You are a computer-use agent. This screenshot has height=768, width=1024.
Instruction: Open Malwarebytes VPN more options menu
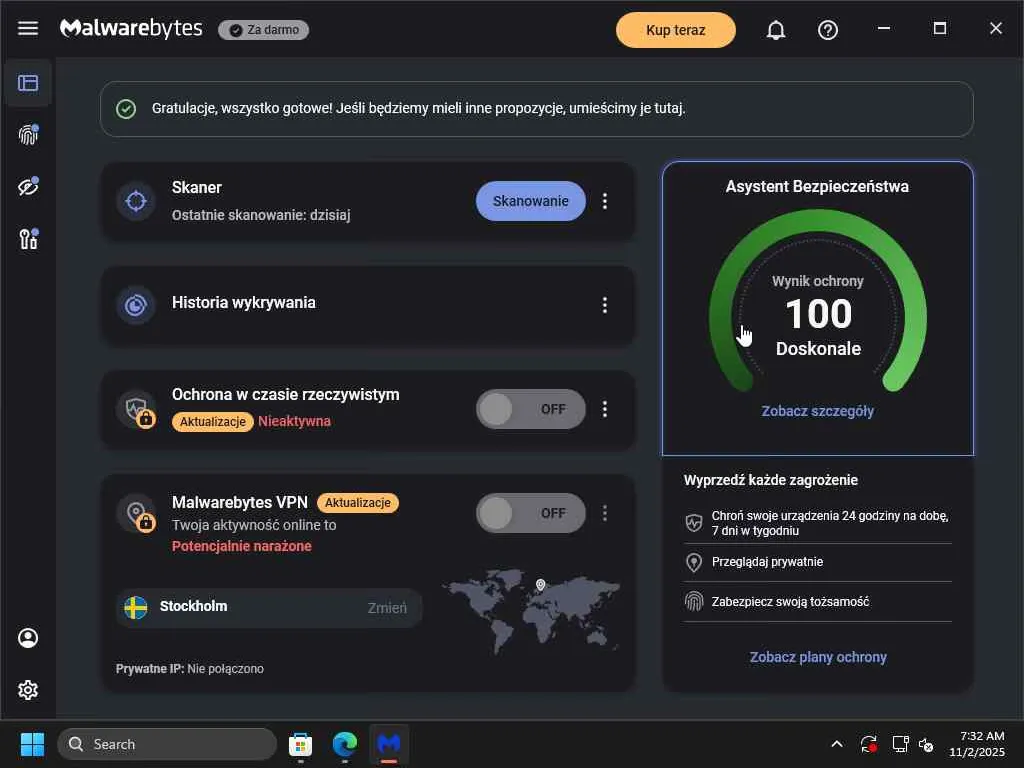pos(605,513)
